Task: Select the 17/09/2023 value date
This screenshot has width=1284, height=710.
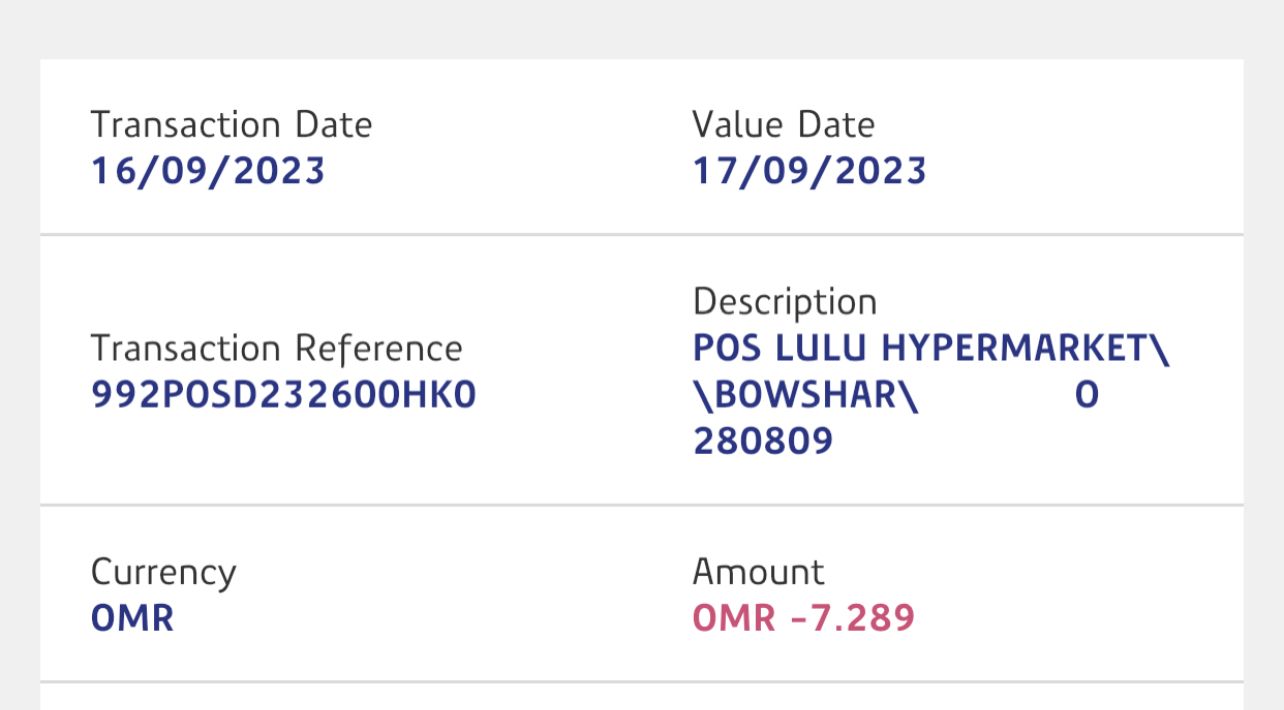Action: pyautogui.click(x=810, y=171)
